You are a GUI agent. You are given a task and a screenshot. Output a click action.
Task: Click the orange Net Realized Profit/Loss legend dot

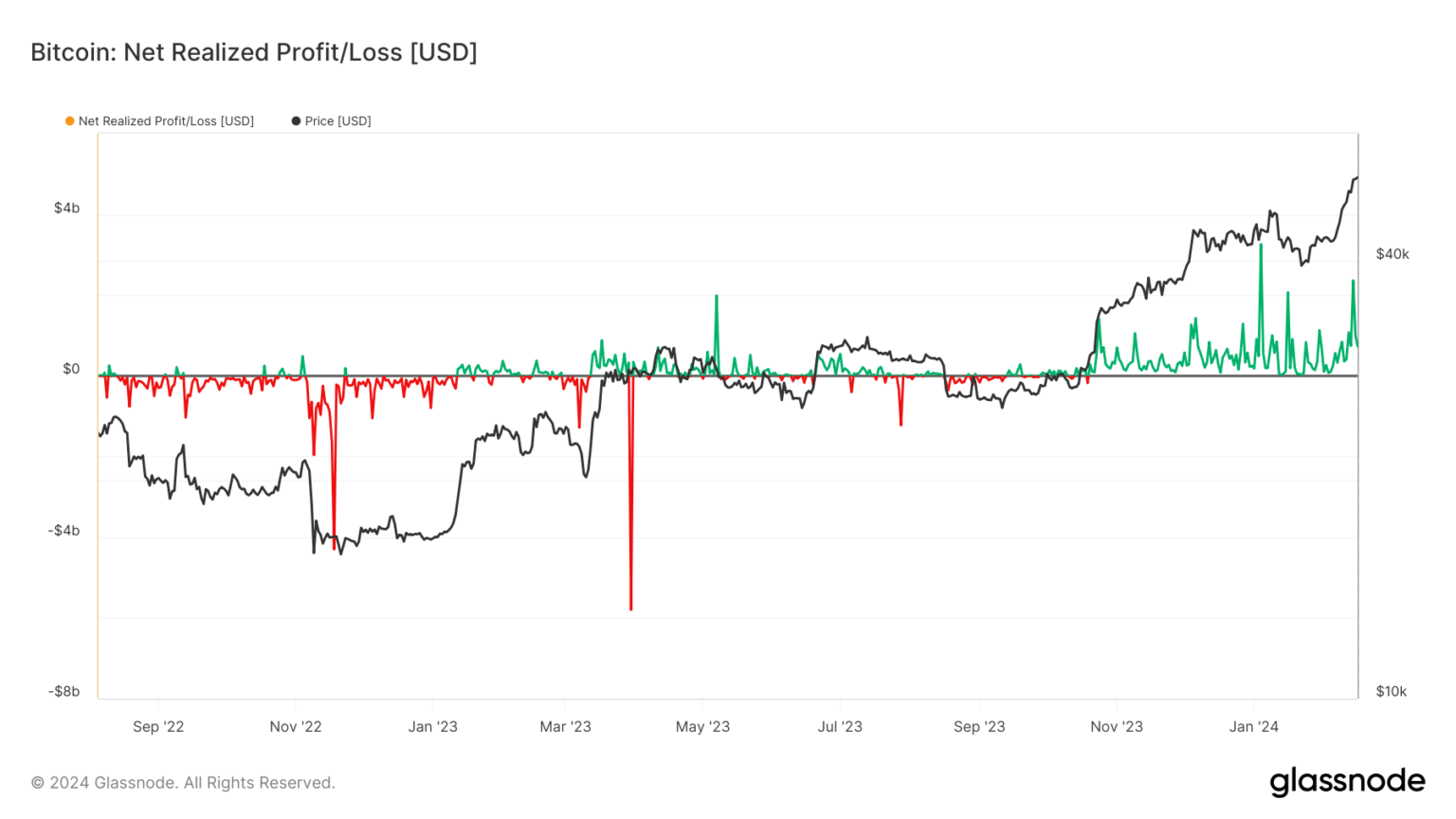69,121
